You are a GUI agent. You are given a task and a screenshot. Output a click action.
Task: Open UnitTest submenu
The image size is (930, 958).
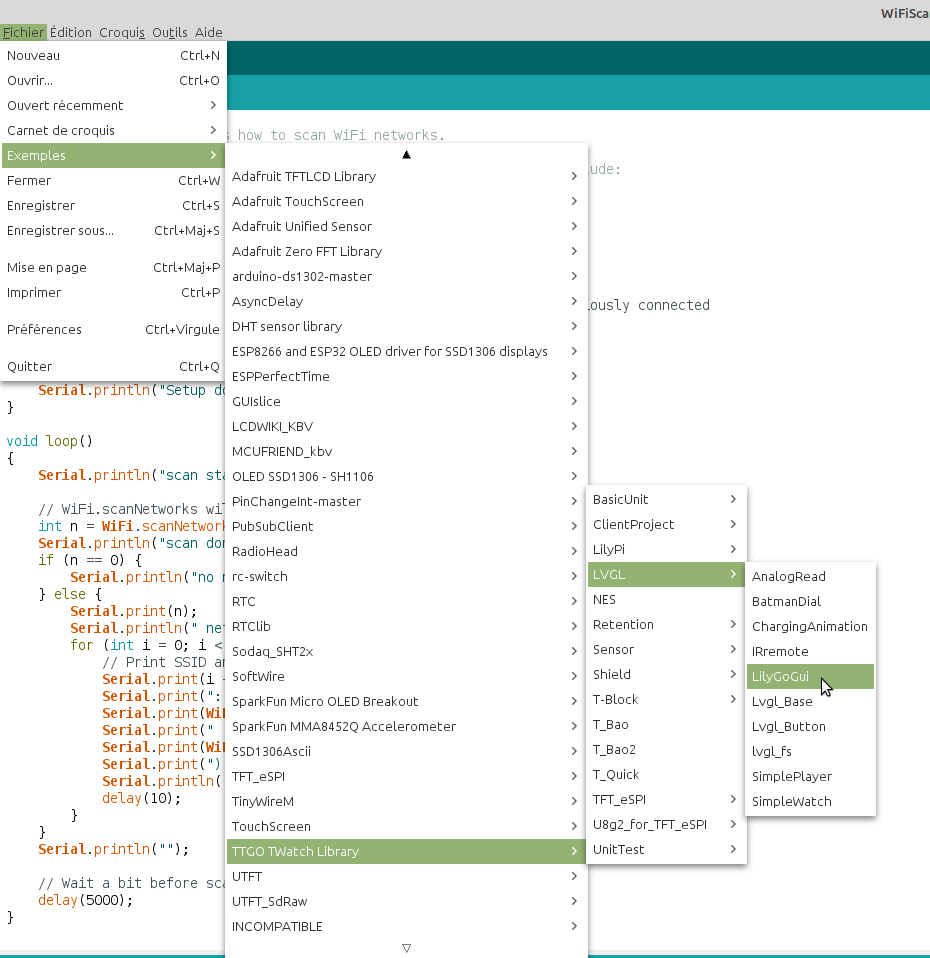pyautogui.click(x=666, y=851)
